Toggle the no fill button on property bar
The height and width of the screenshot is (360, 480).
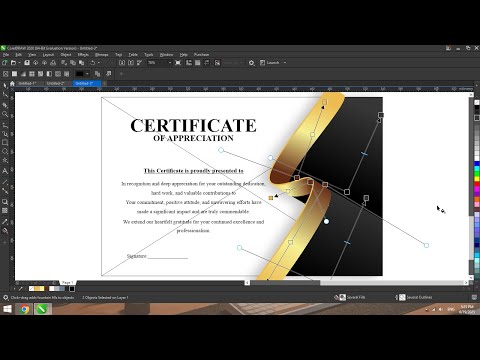pyautogui.click(x=6, y=74)
